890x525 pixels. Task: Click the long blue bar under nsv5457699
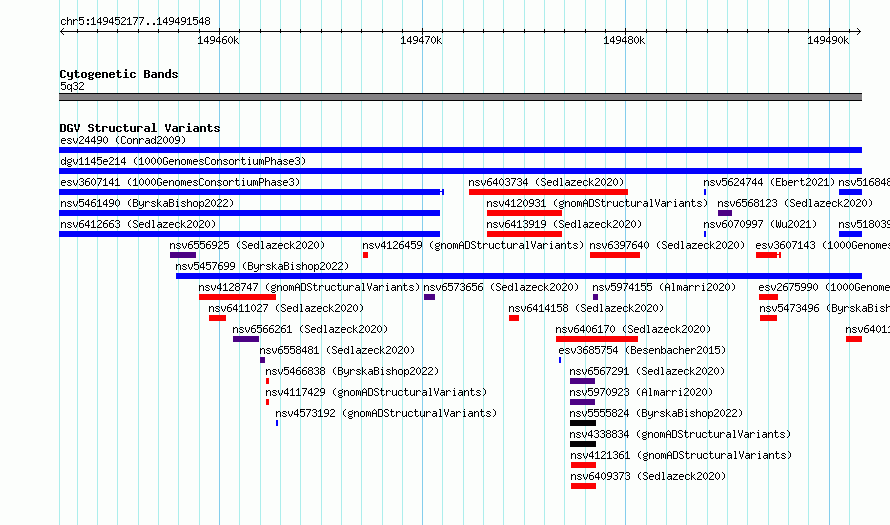(x=519, y=276)
